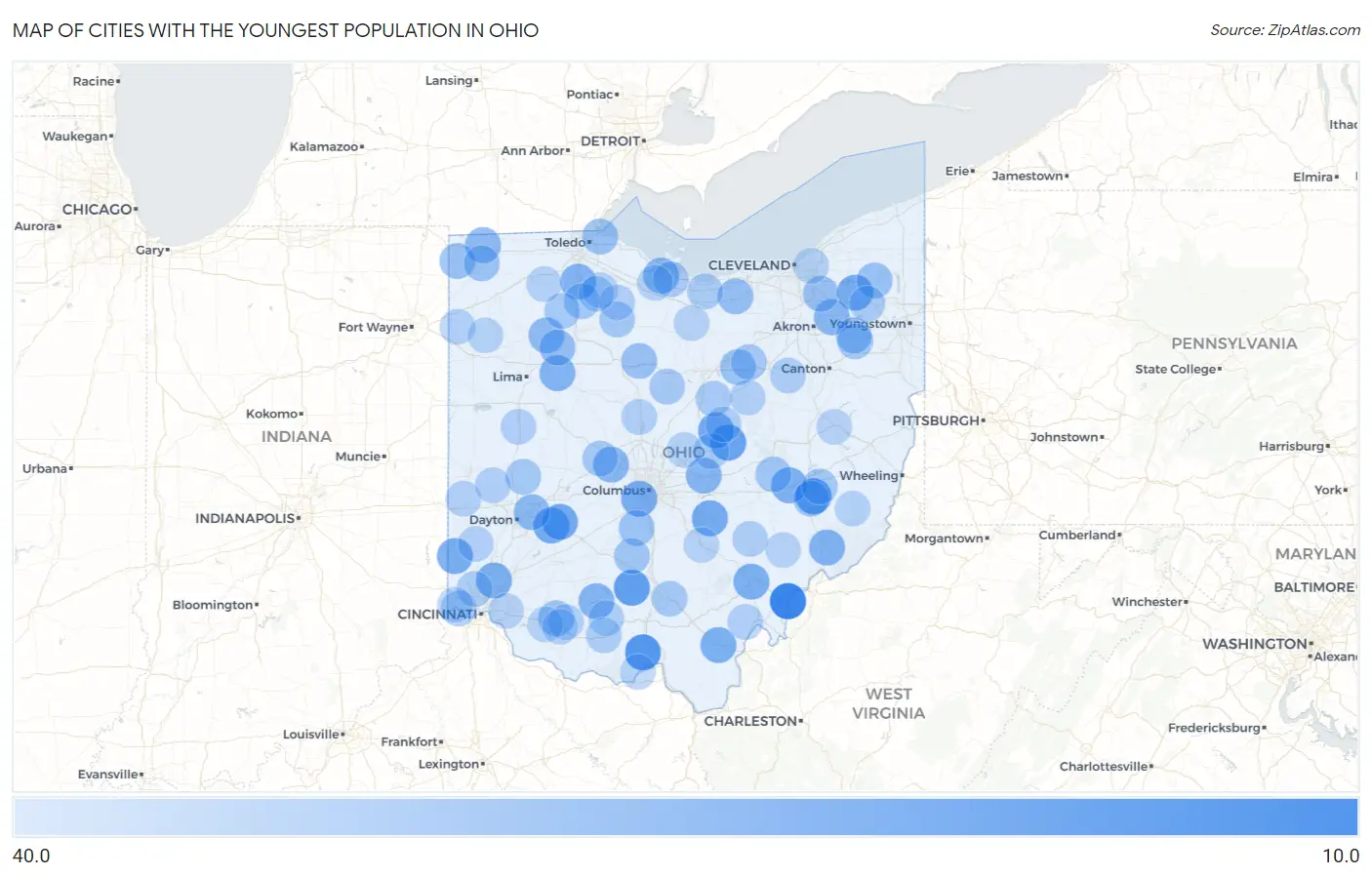Click the CHICAGO city label
Image resolution: width=1372 pixels, height=877 pixels.
tap(97, 210)
